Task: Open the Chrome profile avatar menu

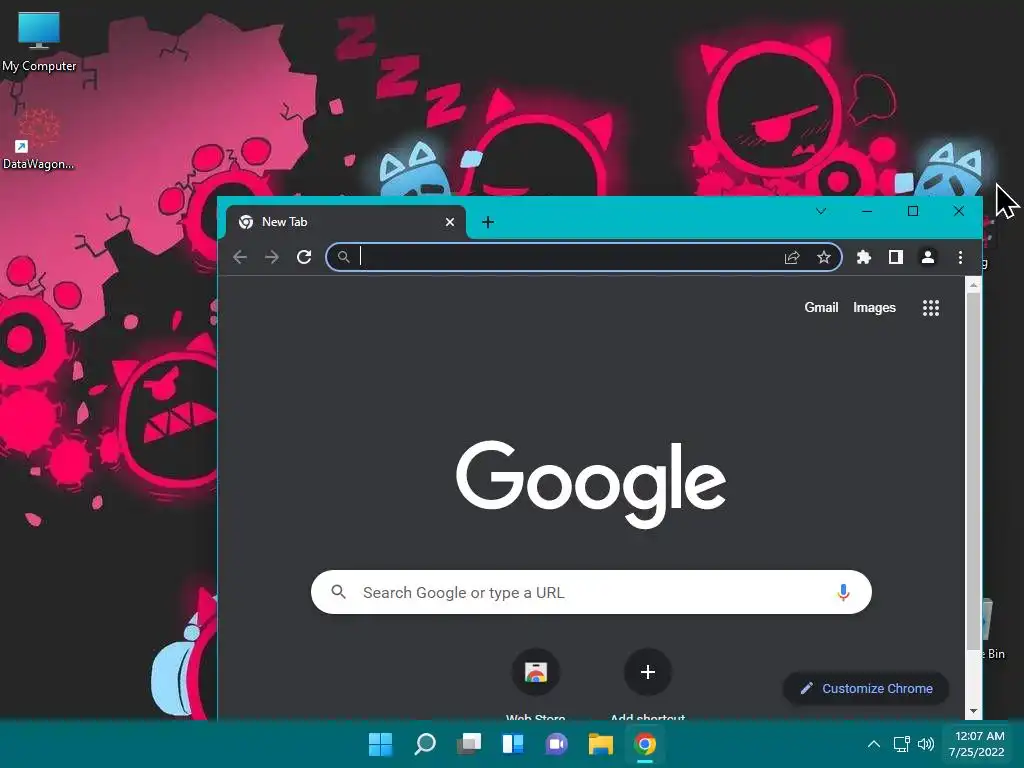Action: (927, 257)
